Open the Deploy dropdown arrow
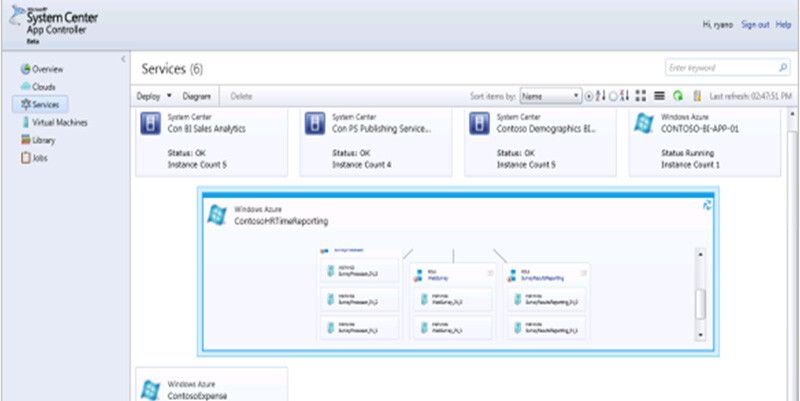The image size is (800, 401). coord(169,96)
